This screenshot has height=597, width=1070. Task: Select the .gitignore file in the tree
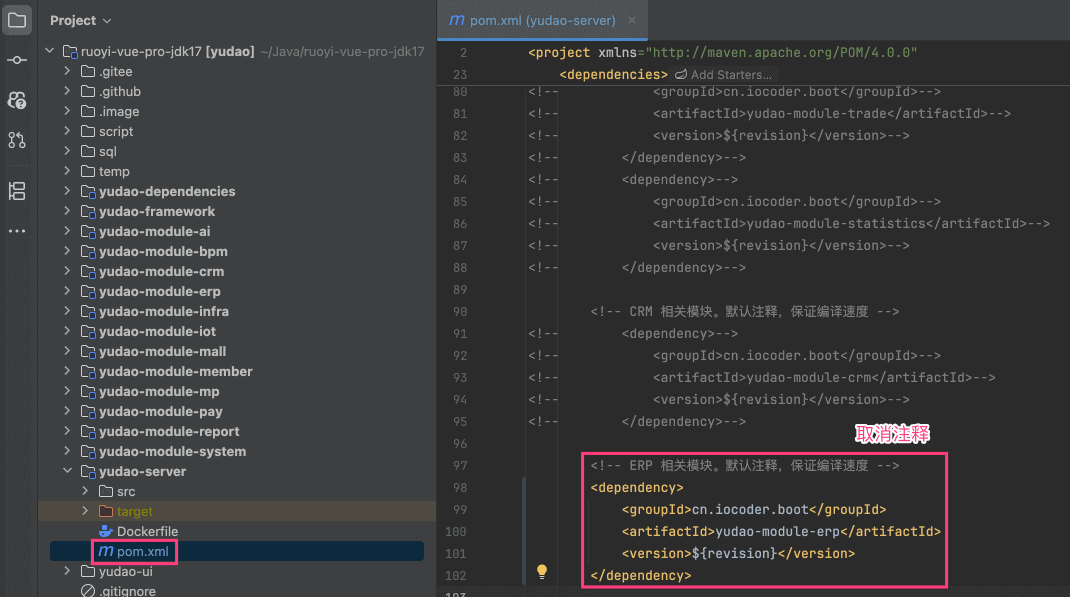click(127, 590)
